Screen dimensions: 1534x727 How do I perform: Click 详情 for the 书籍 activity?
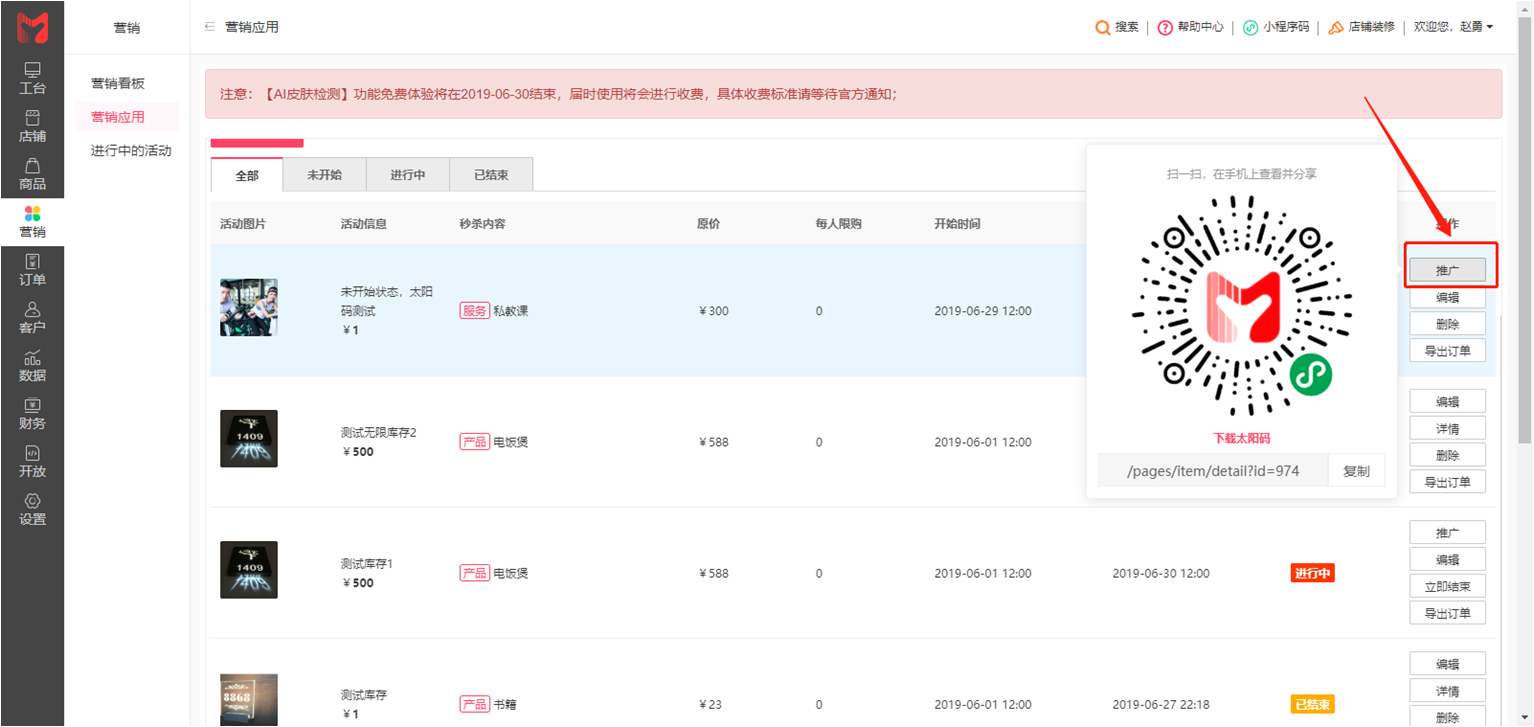1447,691
